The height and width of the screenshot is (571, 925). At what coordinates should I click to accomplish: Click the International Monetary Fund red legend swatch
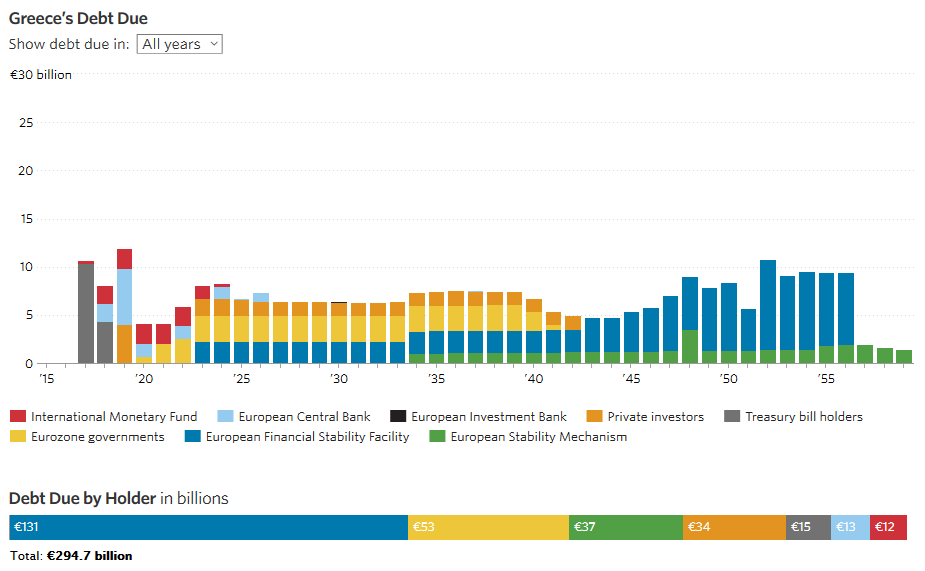pyautogui.click(x=17, y=416)
